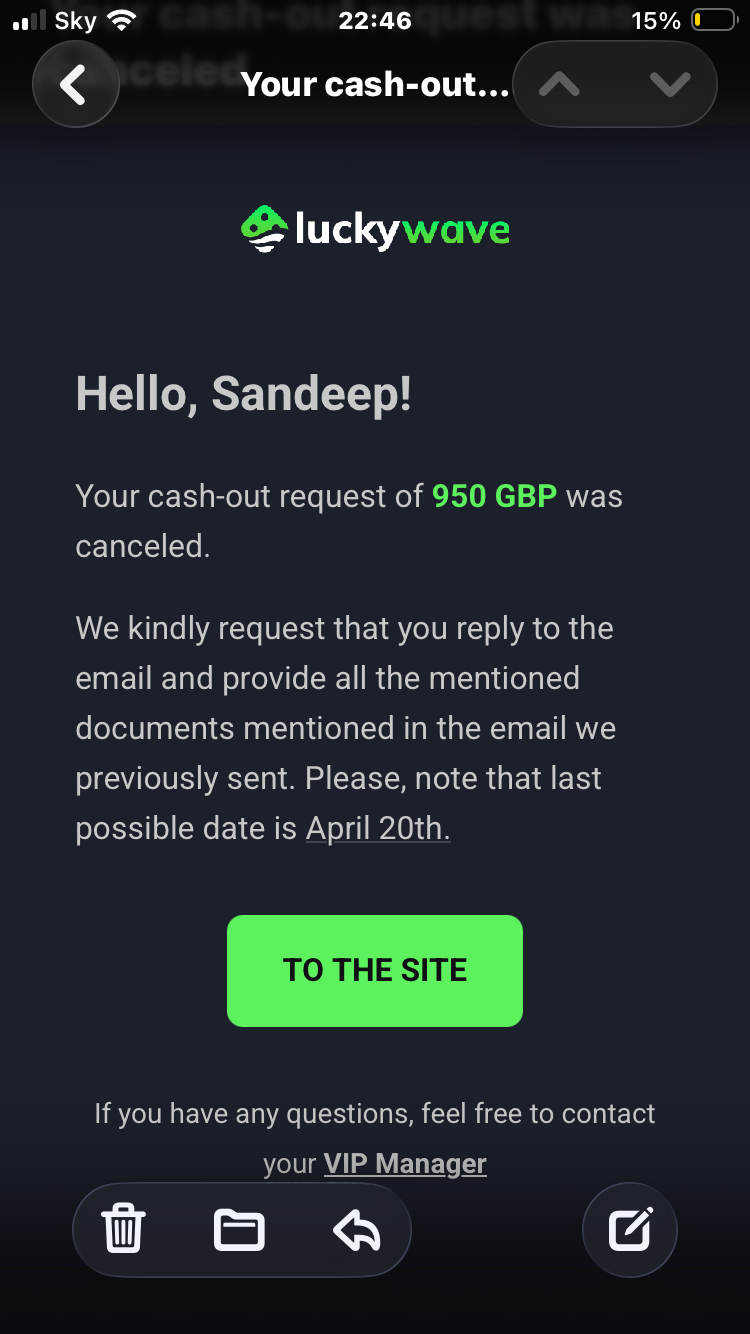Tap the luckywave brand name text
Viewport: 750px width, 1334px height.
coord(402,231)
